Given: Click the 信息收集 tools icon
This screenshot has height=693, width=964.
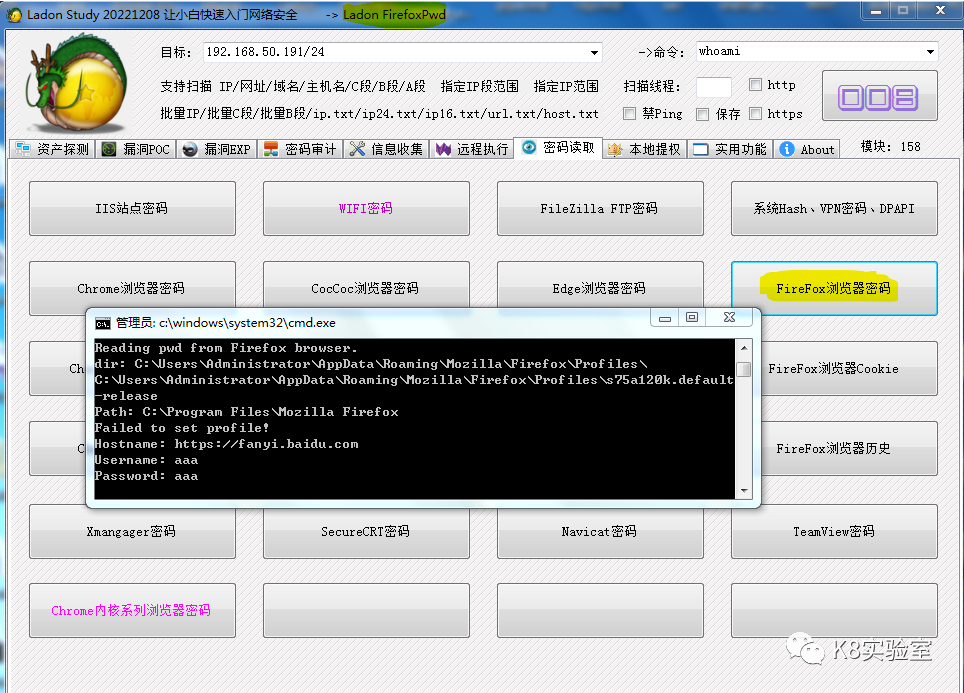Looking at the screenshot, I should (357, 149).
